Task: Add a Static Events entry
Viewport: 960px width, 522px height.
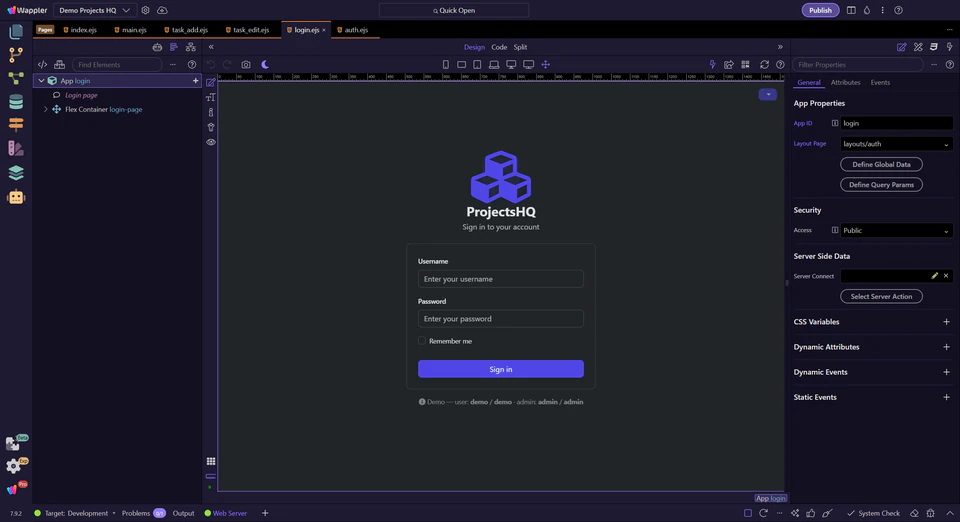Action: (946, 397)
